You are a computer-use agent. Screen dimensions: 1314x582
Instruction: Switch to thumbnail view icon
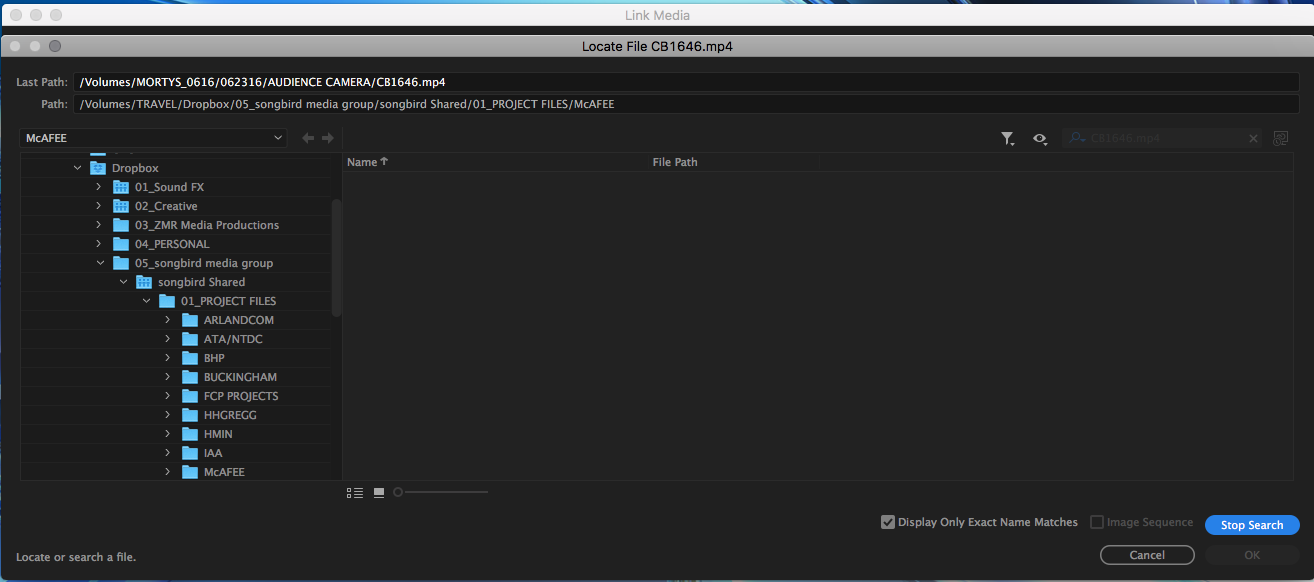tap(379, 492)
